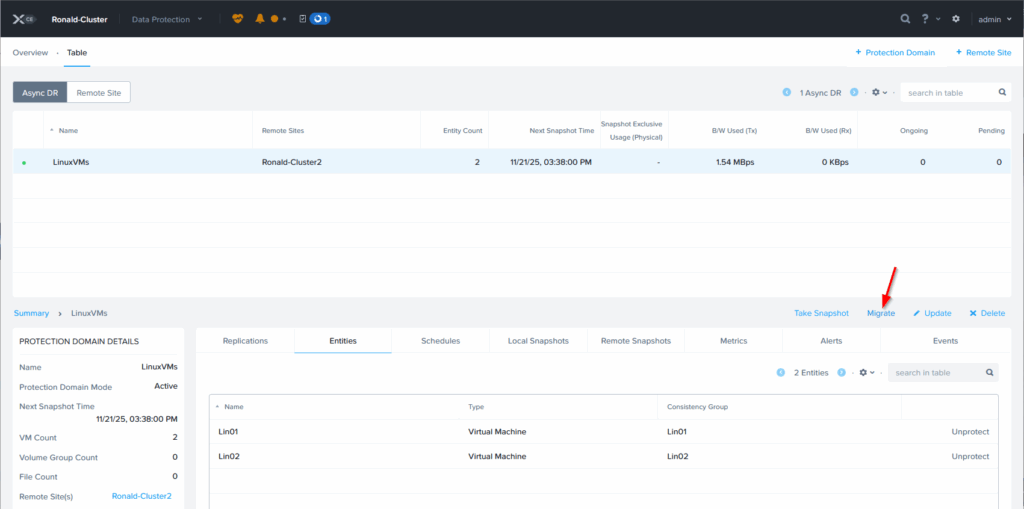This screenshot has height=509, width=1024.
Task: Go to previous page of Async DR list
Action: coord(785,92)
